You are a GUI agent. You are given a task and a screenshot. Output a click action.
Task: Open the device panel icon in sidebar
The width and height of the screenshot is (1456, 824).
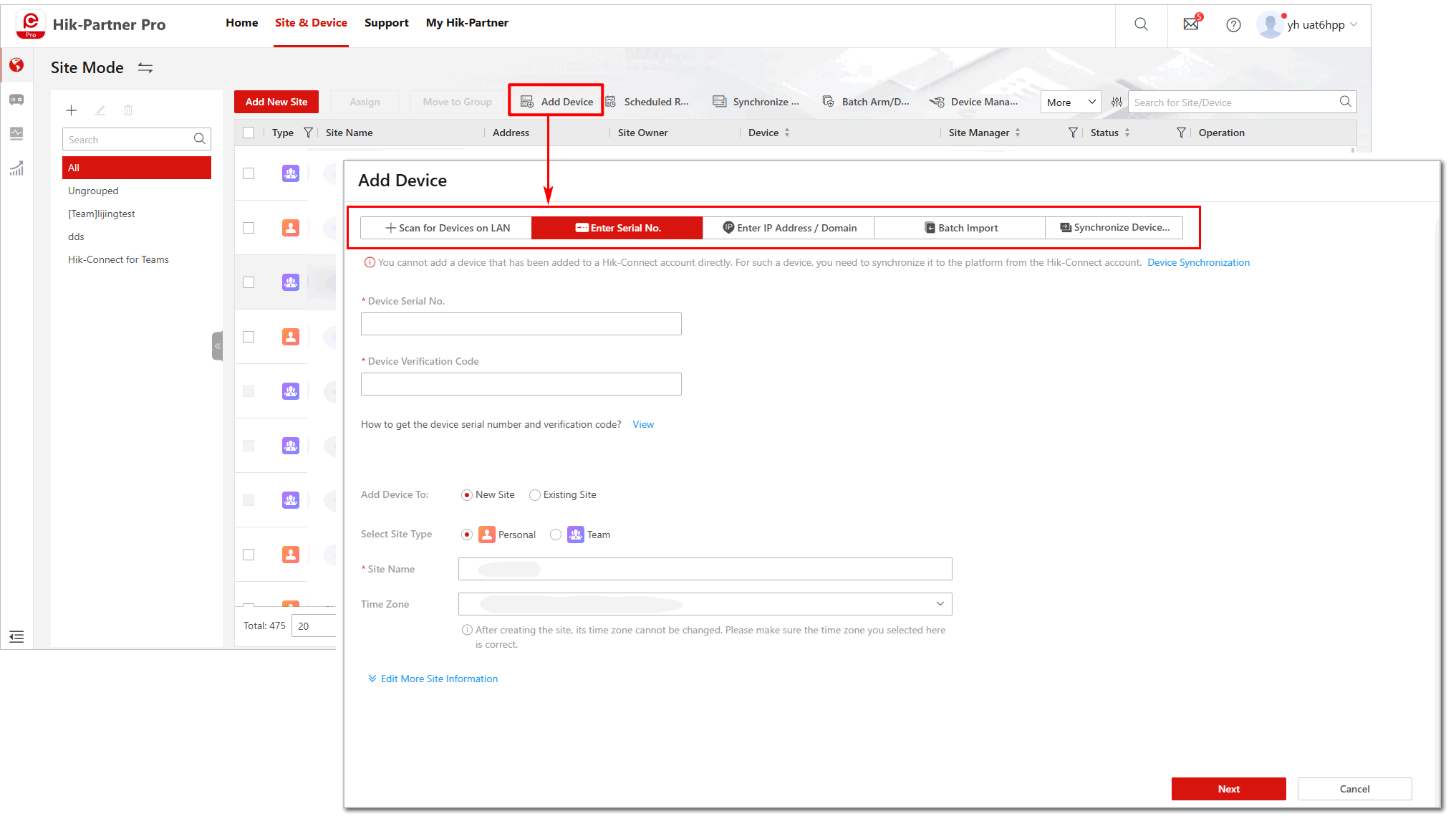pos(16,100)
